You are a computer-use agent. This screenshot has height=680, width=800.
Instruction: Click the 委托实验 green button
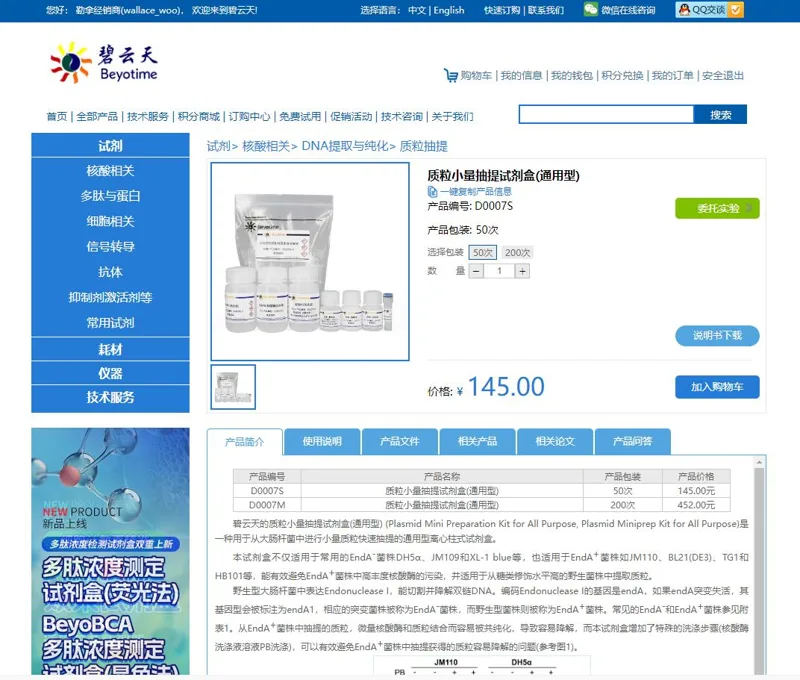tap(717, 208)
